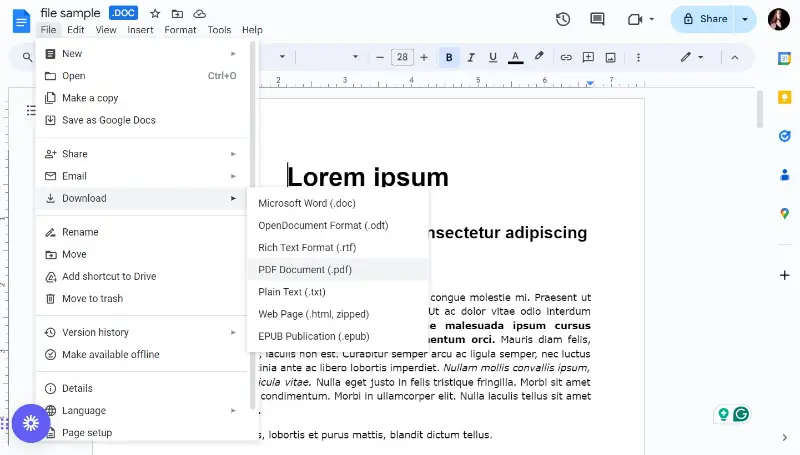This screenshot has height=455, width=800.
Task: Get add-ons with plus icon
Action: pyautogui.click(x=784, y=275)
